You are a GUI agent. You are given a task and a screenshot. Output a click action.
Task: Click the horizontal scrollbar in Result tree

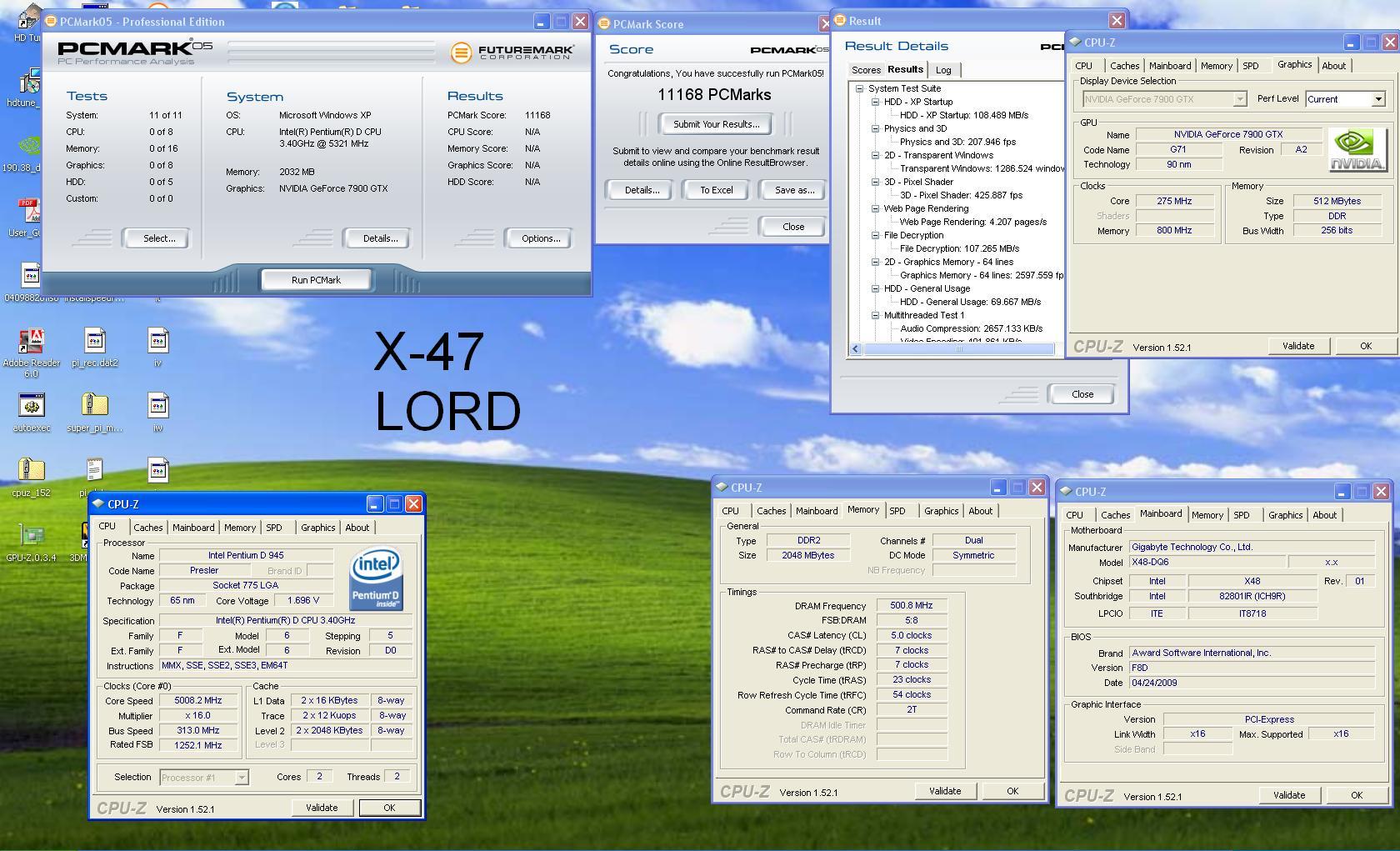tap(958, 349)
